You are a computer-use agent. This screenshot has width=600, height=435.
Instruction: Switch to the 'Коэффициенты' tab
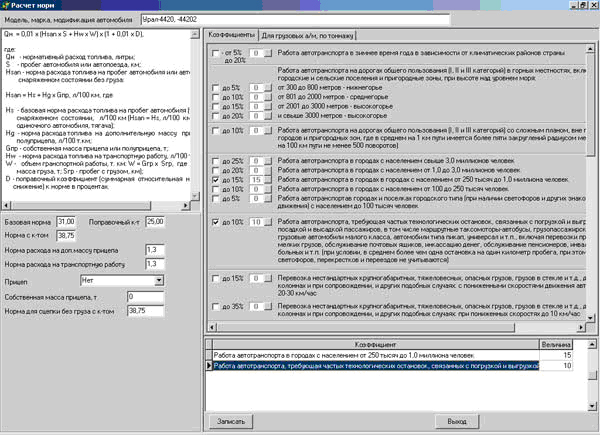tap(231, 35)
